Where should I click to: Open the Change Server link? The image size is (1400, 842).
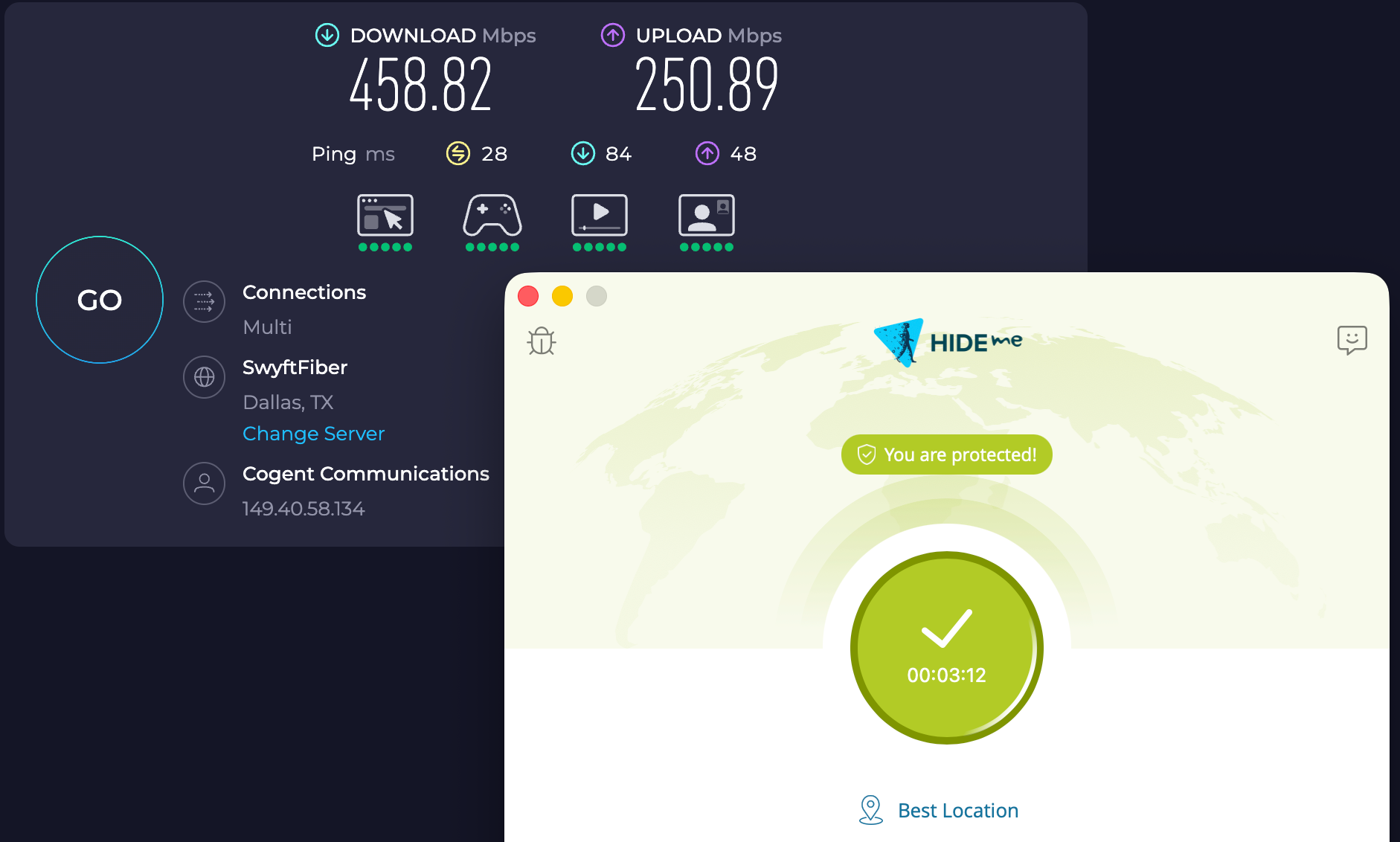pyautogui.click(x=313, y=433)
